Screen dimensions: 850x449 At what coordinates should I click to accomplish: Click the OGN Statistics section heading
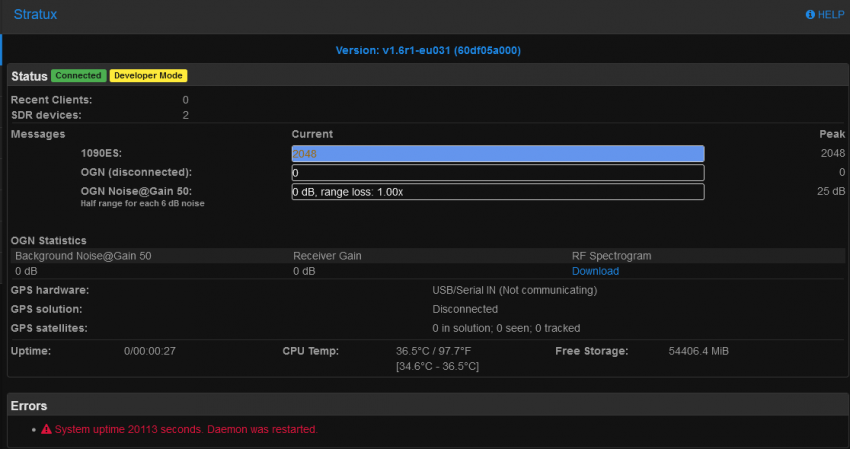[48, 240]
